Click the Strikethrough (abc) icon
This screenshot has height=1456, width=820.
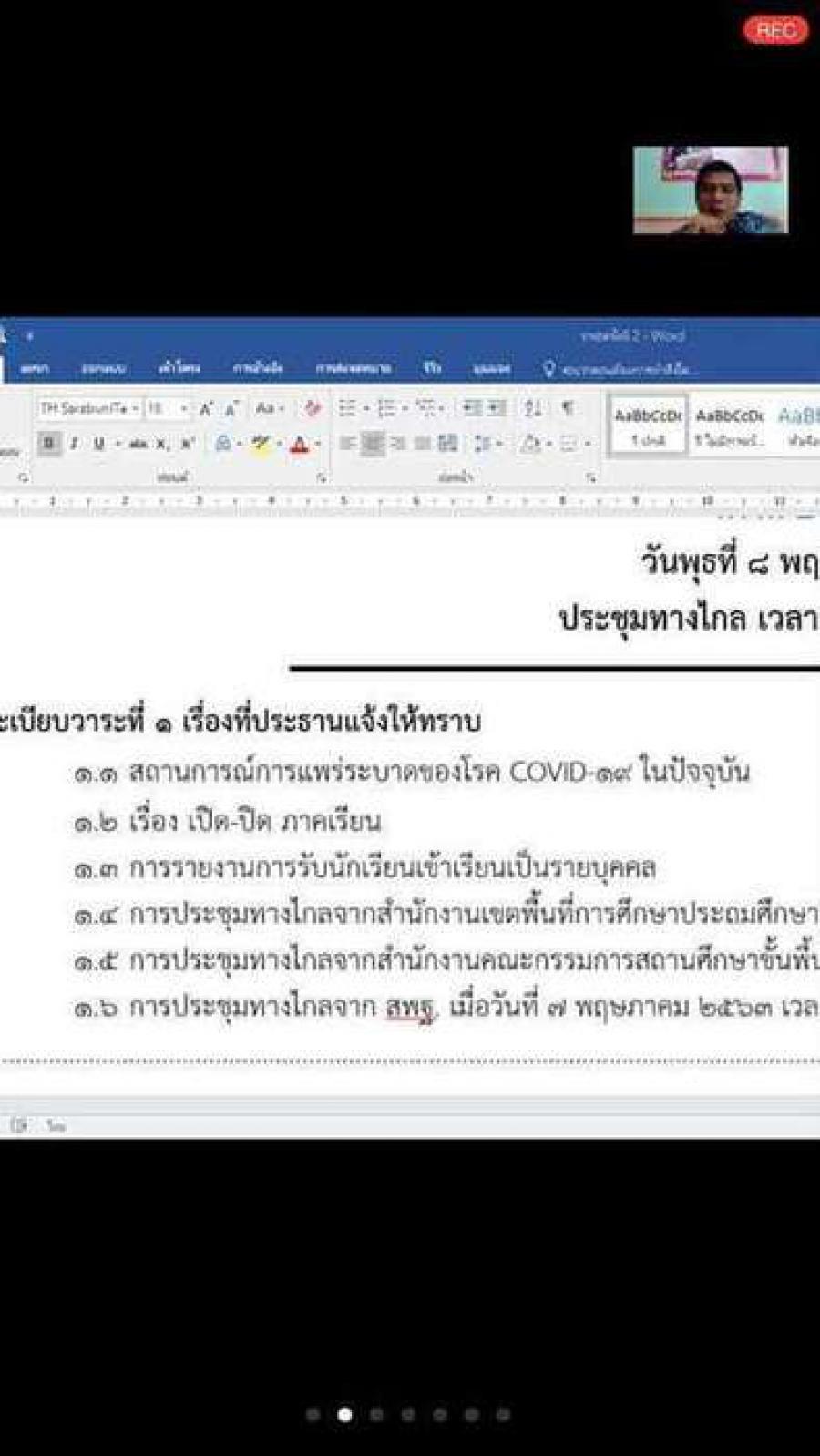pos(138,444)
